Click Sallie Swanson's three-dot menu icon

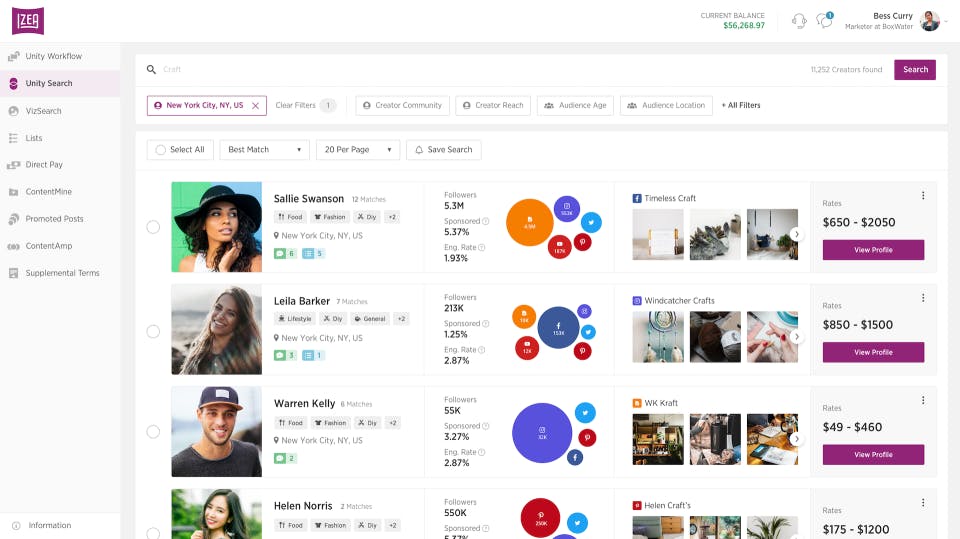pos(923,196)
